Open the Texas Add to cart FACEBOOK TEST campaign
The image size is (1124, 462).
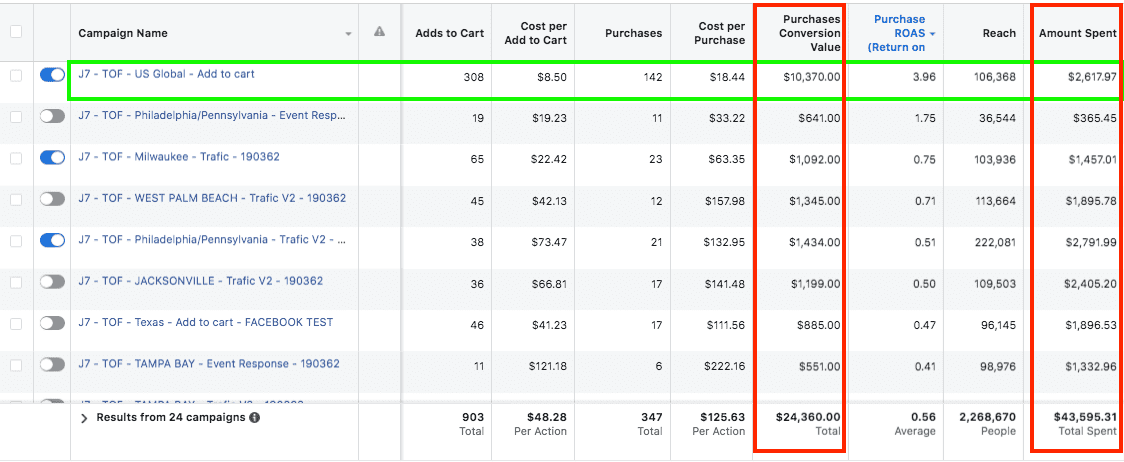tap(205, 323)
